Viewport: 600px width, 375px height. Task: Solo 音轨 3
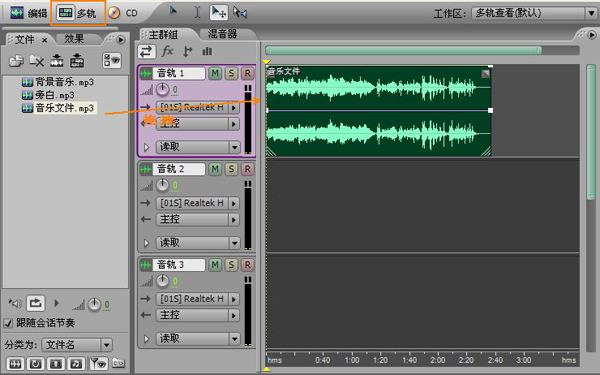[231, 264]
